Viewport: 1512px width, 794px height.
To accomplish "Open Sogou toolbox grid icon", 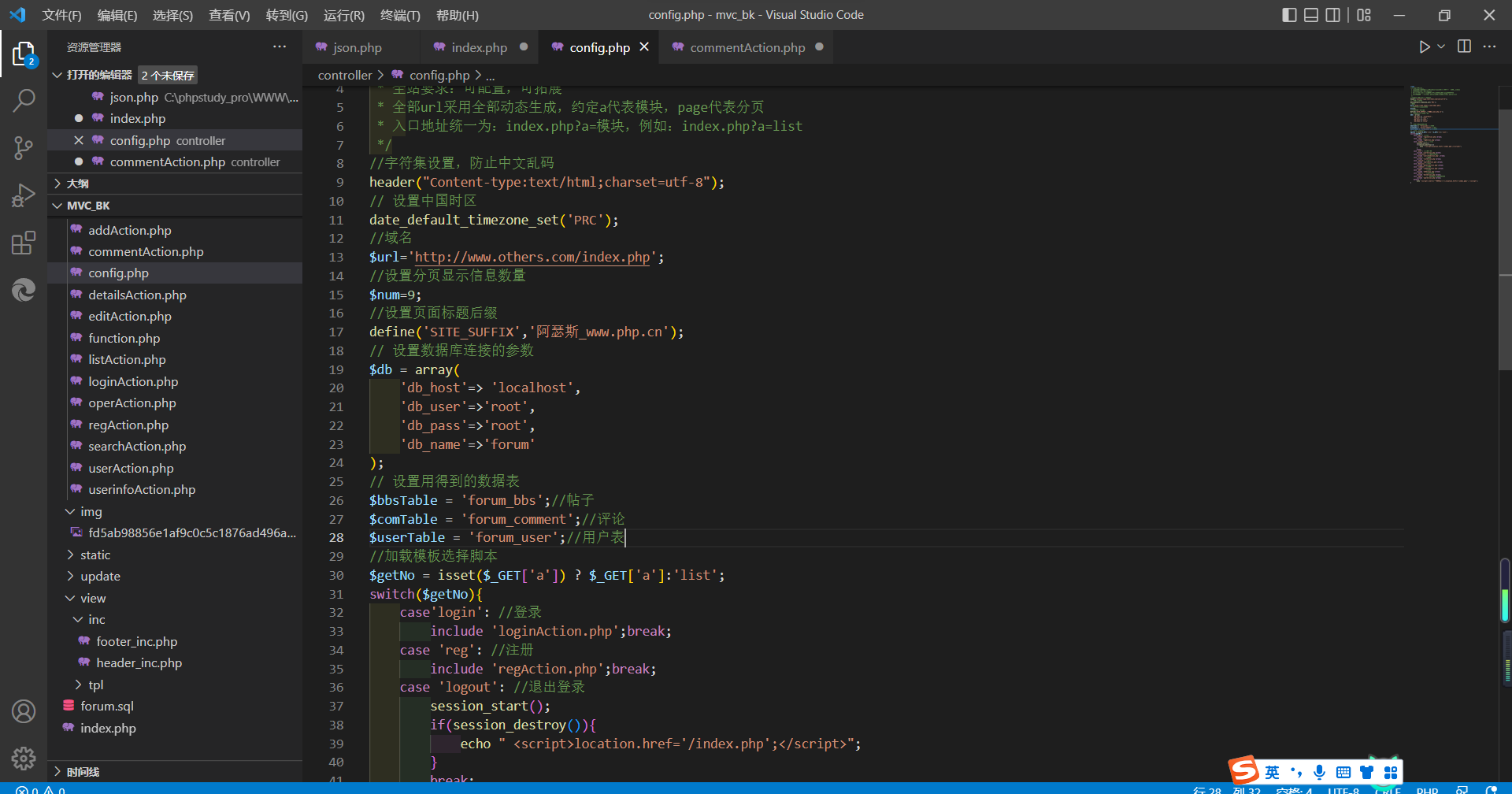I will click(x=1391, y=772).
